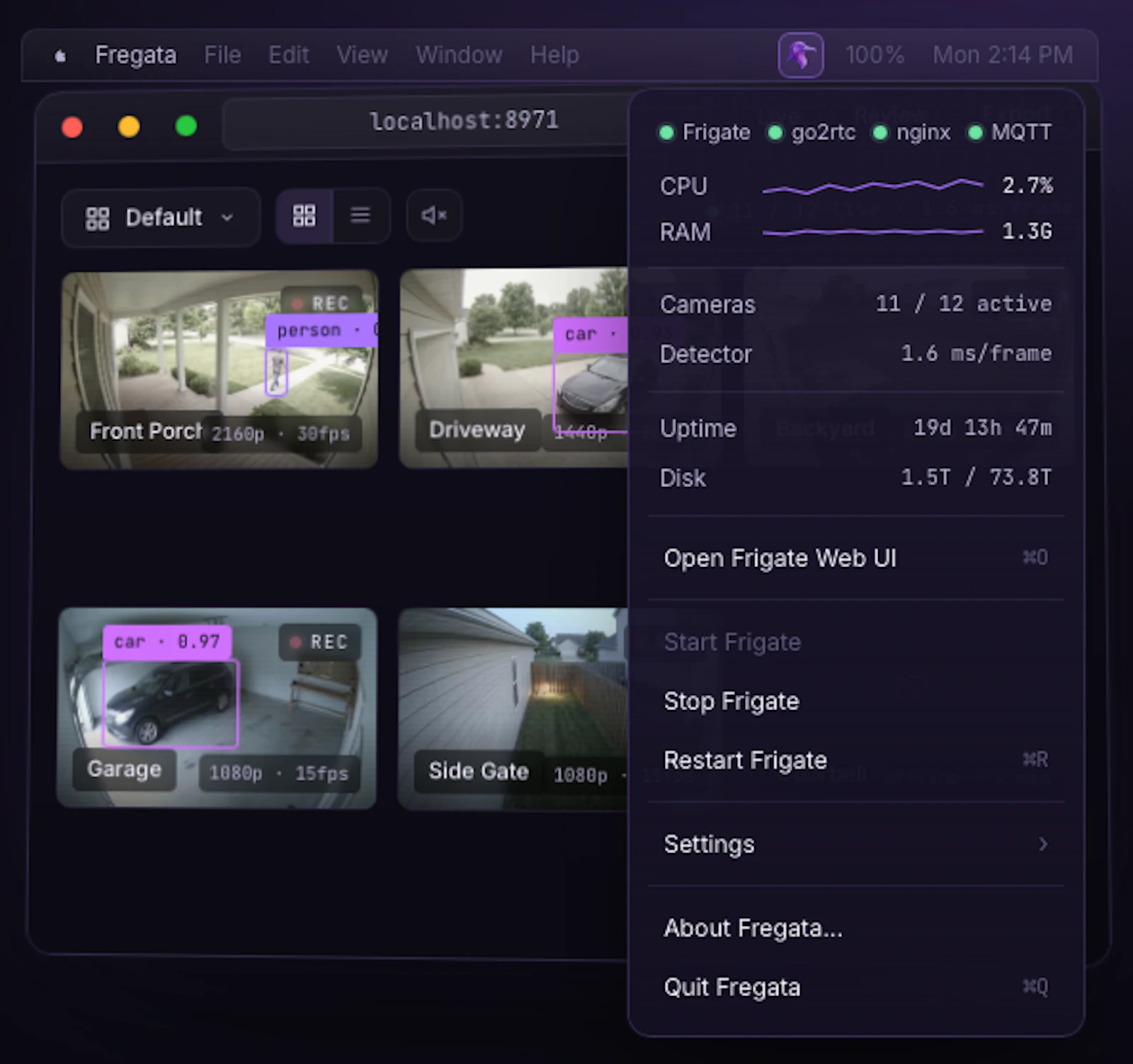Click the car detection label on Driveway
Viewport: 1133px width, 1064px height.
point(591,334)
